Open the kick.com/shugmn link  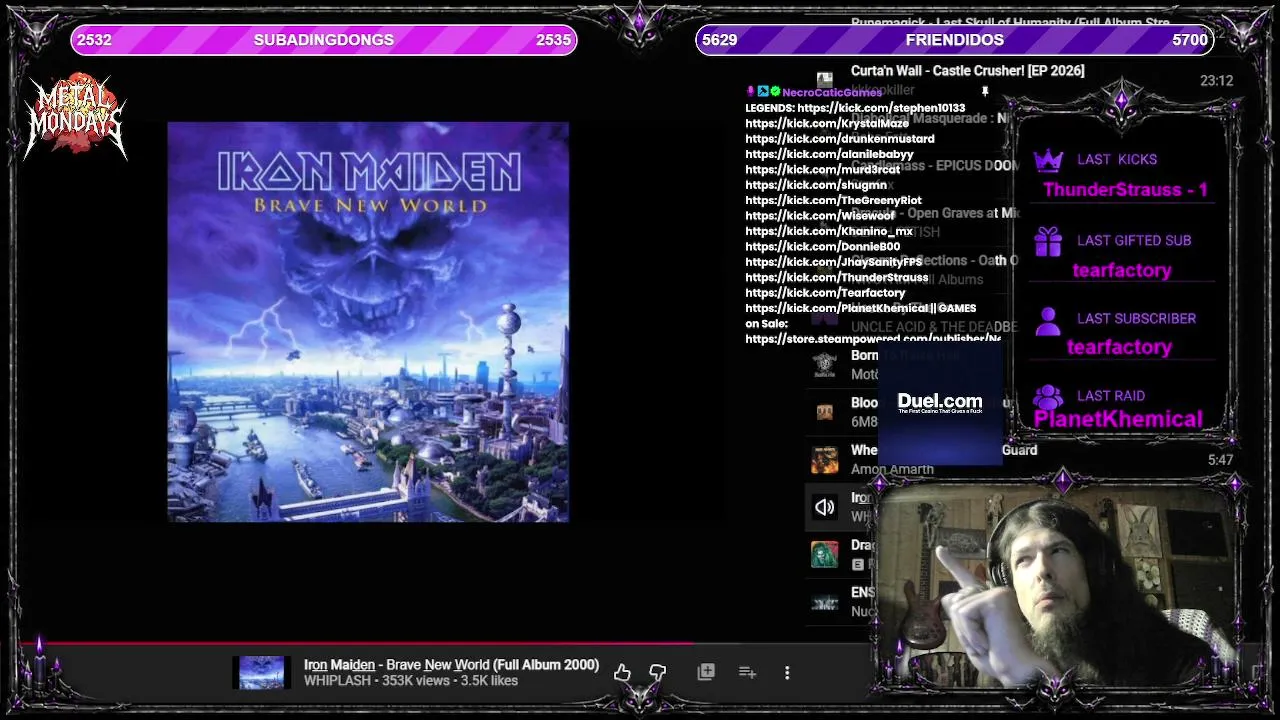pyautogui.click(x=816, y=185)
